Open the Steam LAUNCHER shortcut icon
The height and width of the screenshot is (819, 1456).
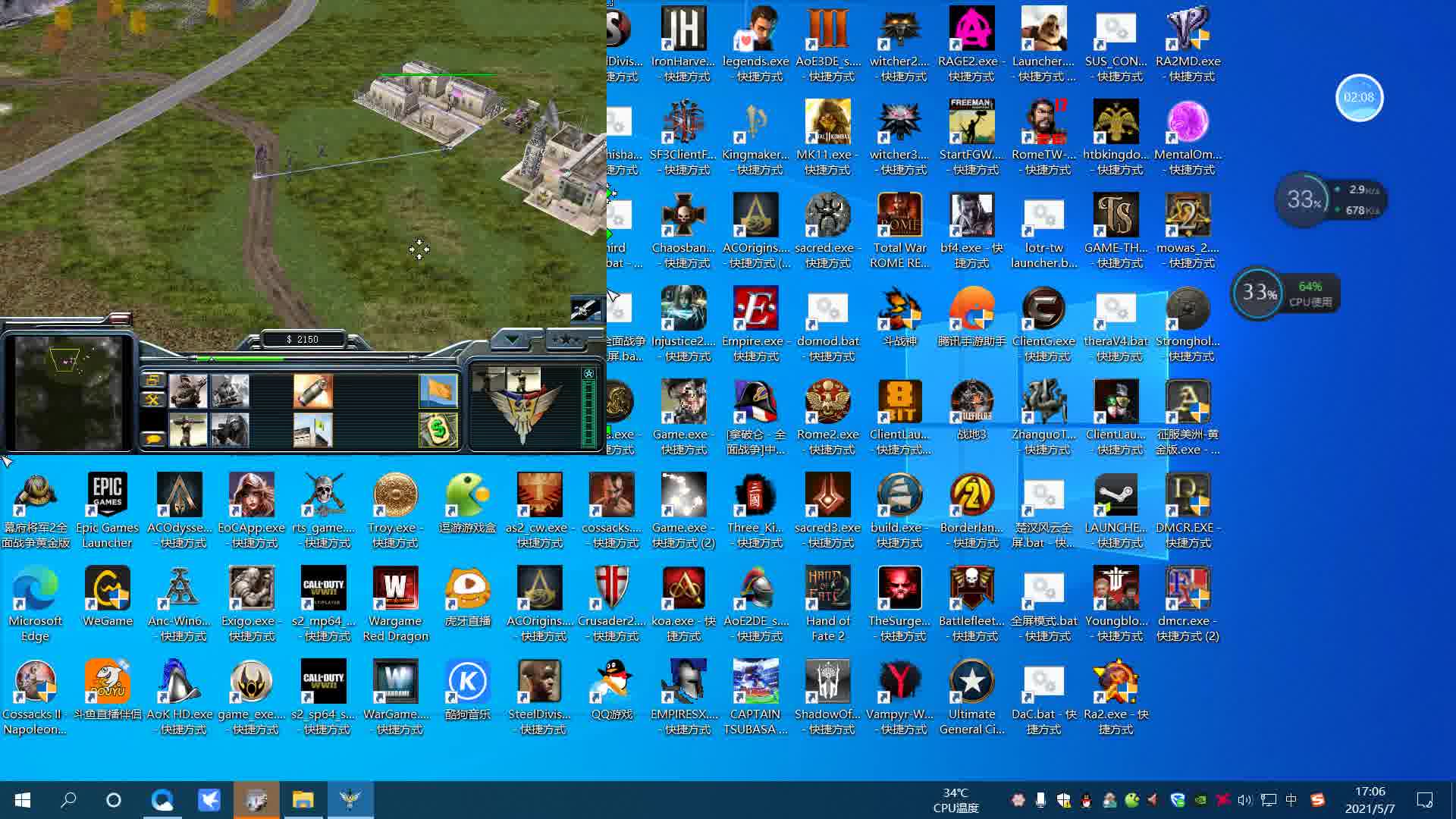click(x=1116, y=510)
